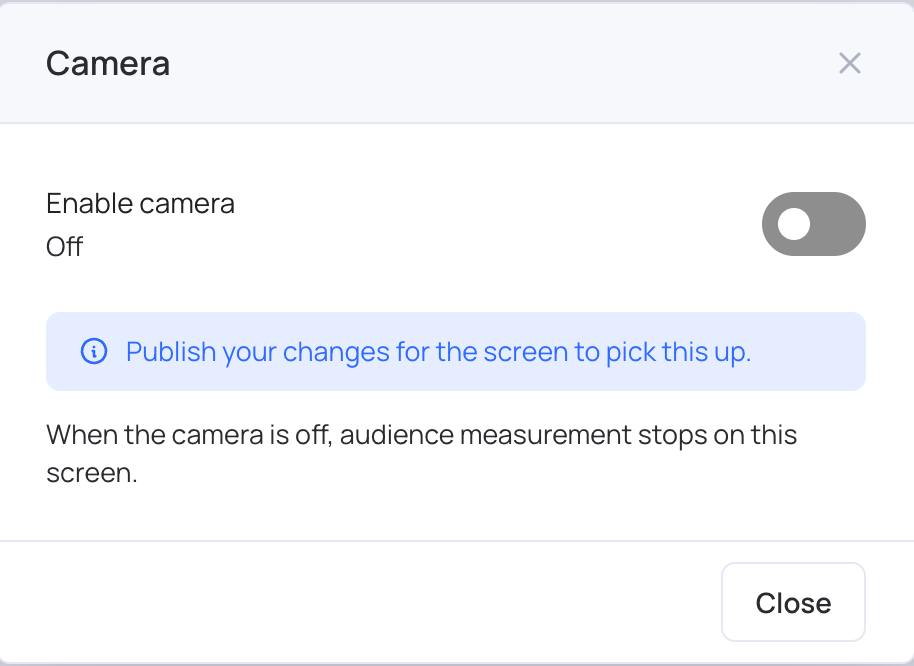Dismiss the Camera dialog with the X icon
The height and width of the screenshot is (666, 914).
click(x=849, y=63)
